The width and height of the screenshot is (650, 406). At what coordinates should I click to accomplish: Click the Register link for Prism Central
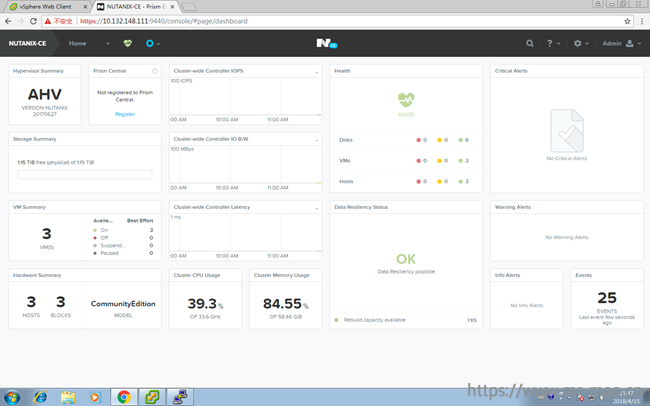click(125, 114)
